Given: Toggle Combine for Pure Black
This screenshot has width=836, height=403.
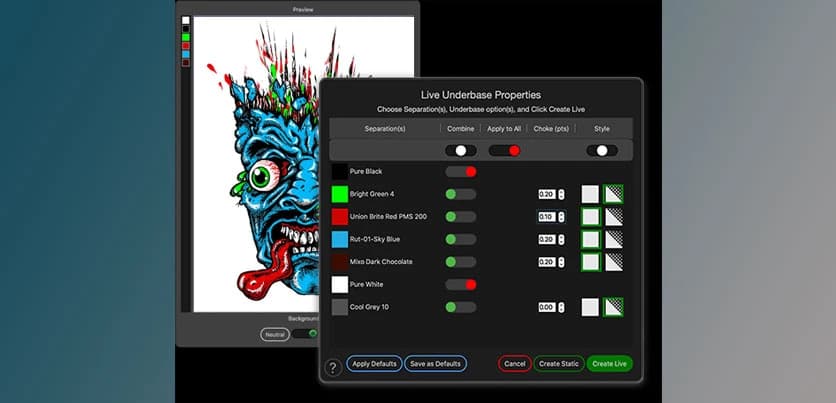Looking at the screenshot, I should [x=461, y=172].
